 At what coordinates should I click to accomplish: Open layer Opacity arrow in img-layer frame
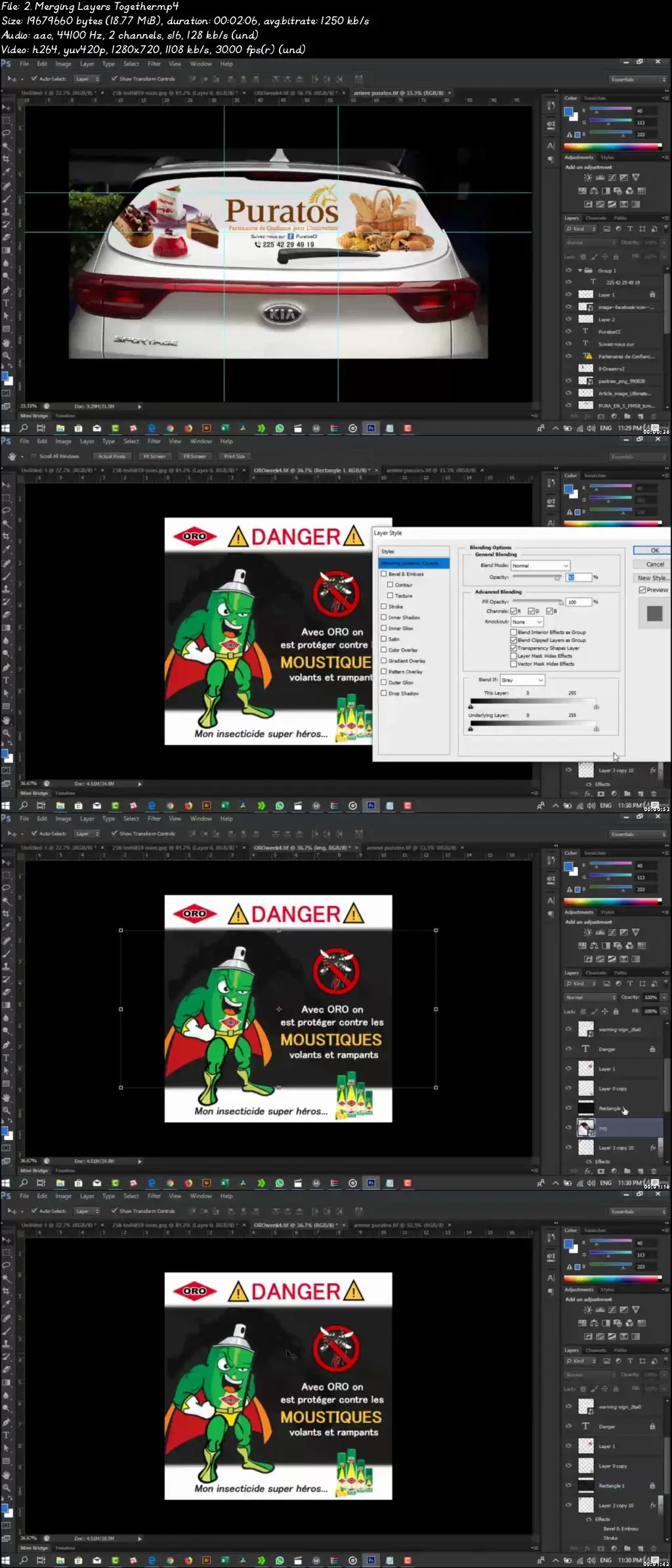pos(664,998)
